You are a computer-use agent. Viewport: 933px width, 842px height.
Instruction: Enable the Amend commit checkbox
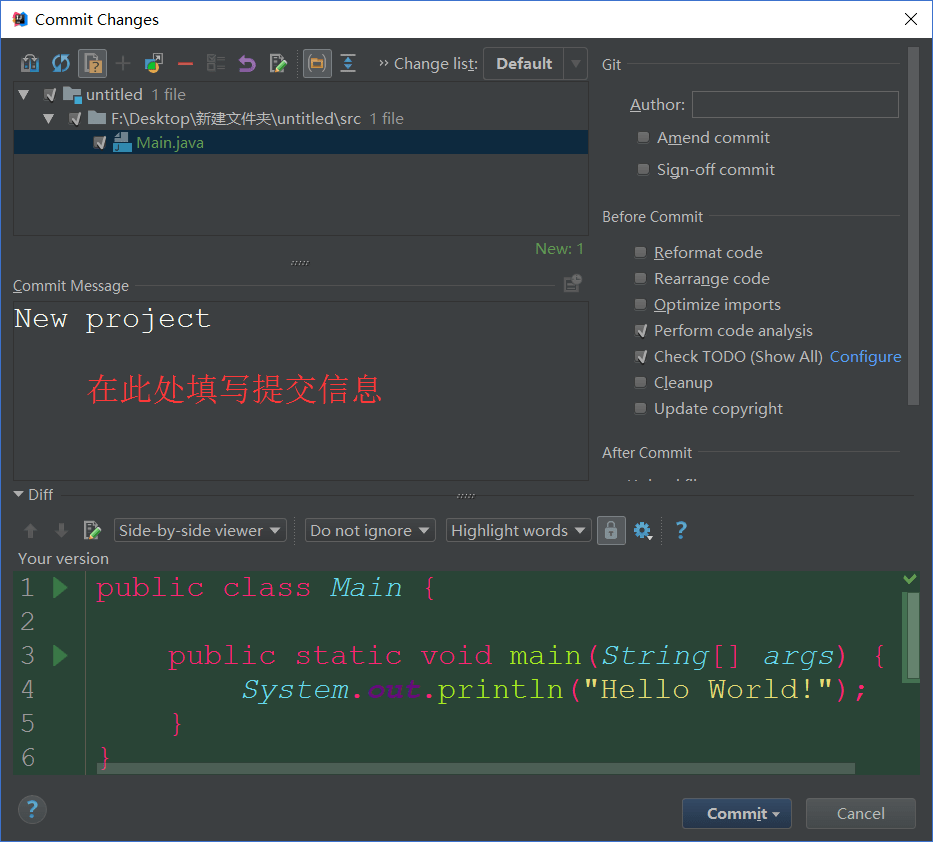pyautogui.click(x=643, y=138)
